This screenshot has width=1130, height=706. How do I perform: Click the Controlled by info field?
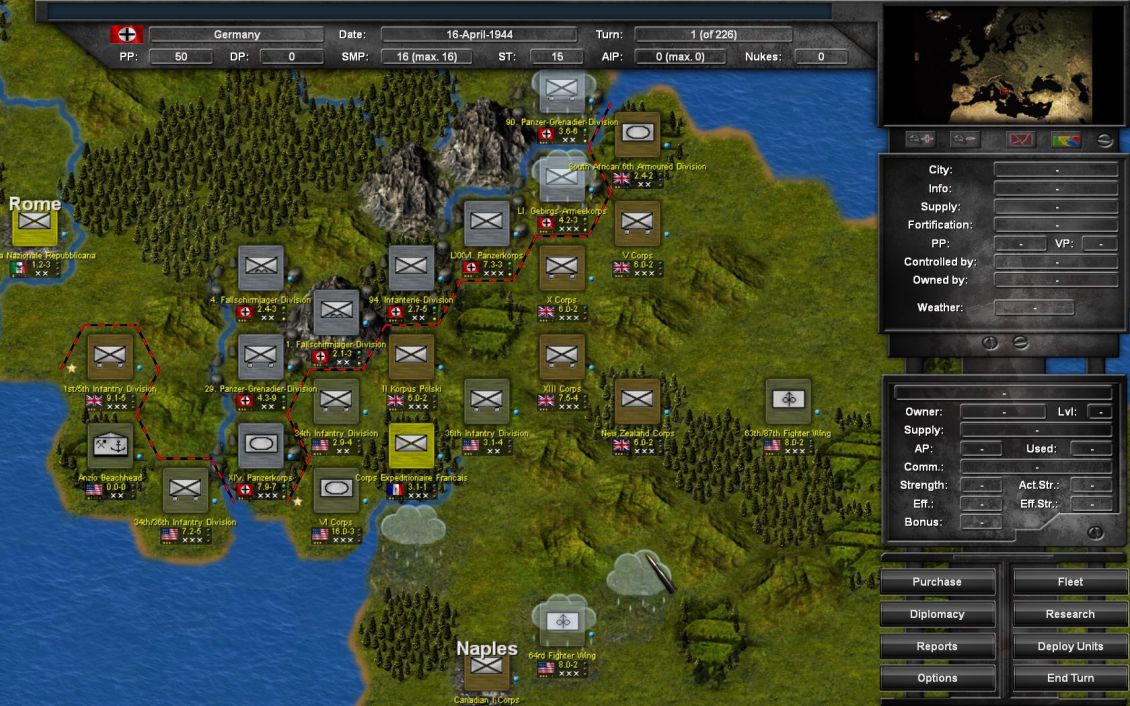point(1056,262)
